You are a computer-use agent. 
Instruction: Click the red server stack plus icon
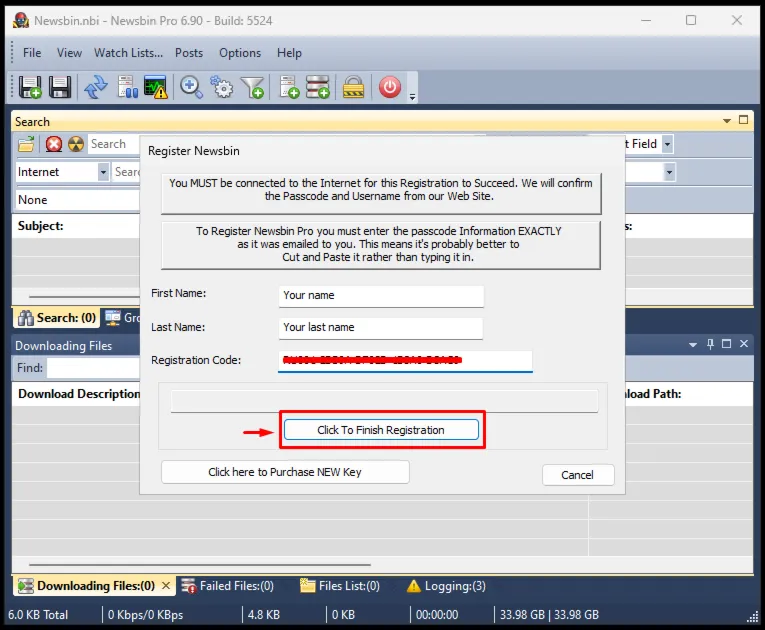coord(318,87)
